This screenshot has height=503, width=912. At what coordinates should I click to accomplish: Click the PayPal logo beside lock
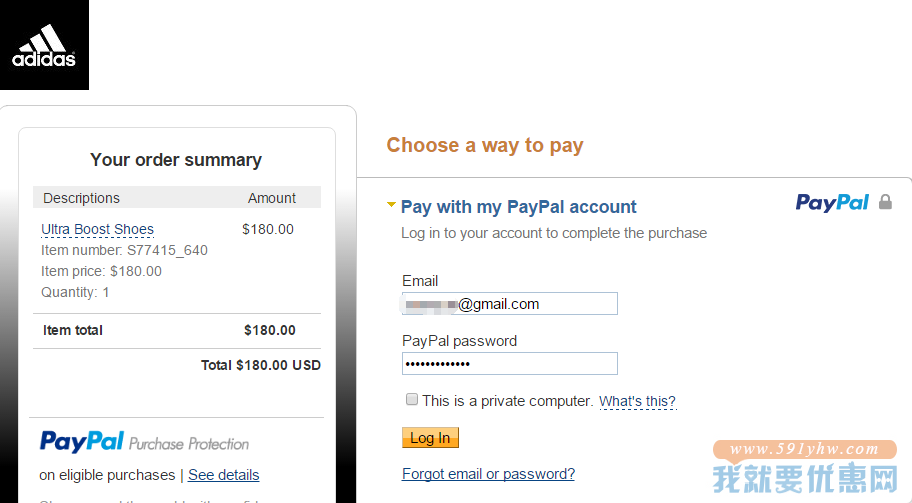832,202
